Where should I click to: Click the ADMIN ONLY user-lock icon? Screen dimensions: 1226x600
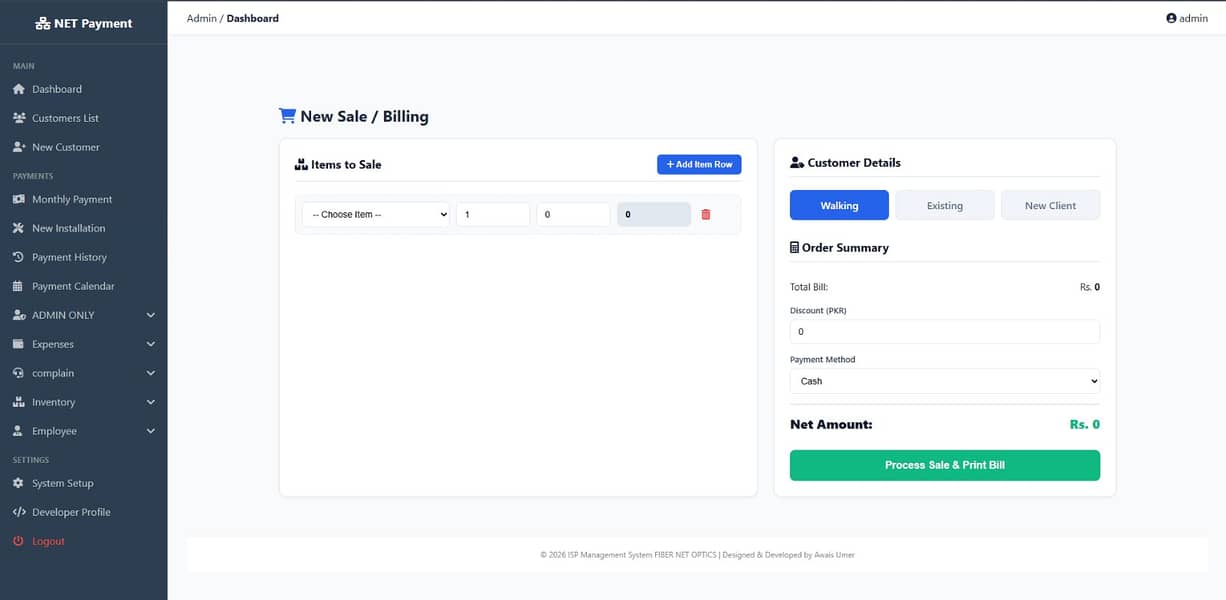(x=19, y=315)
